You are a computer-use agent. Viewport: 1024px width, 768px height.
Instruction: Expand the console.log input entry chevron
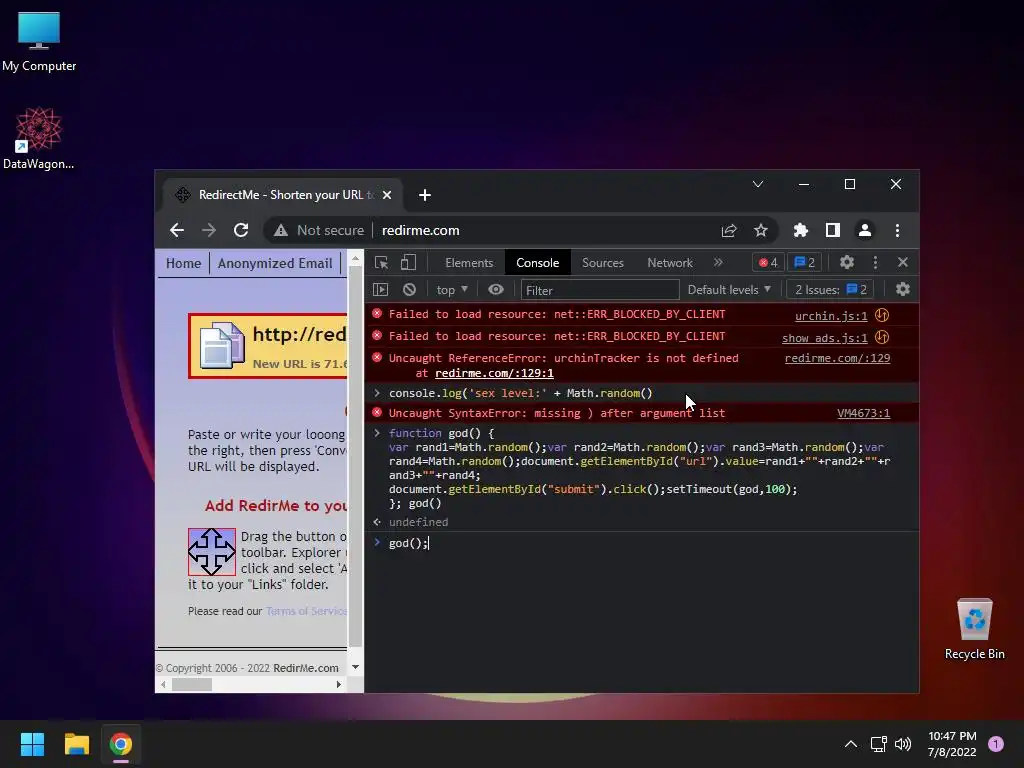377,392
